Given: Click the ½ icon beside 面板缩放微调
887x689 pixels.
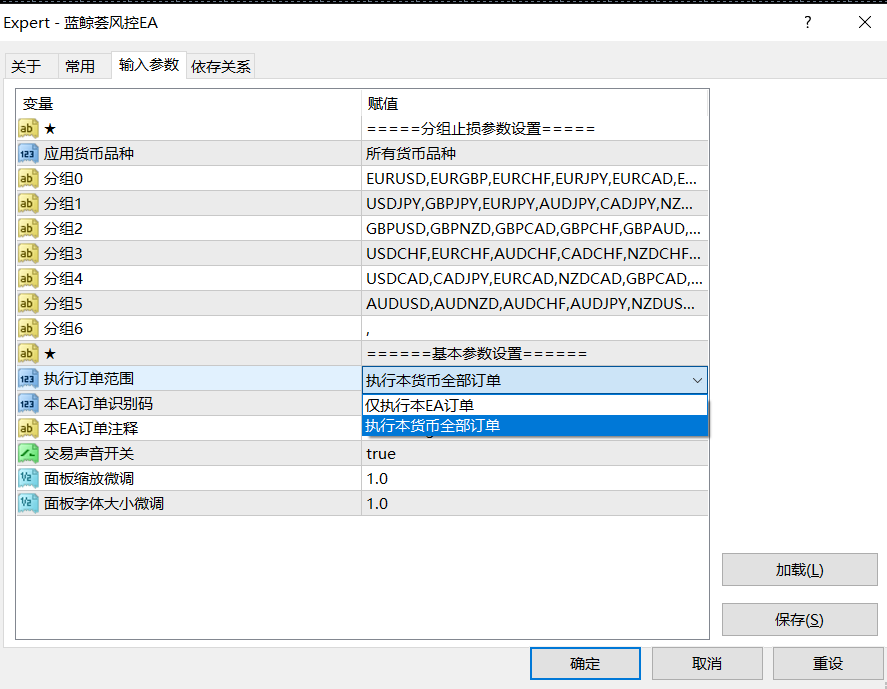Looking at the screenshot, I should point(28,478).
